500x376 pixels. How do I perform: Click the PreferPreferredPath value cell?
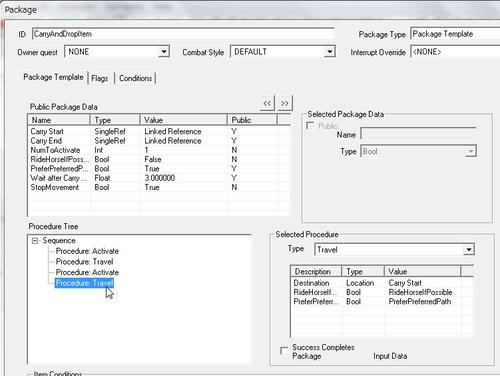click(x=420, y=302)
